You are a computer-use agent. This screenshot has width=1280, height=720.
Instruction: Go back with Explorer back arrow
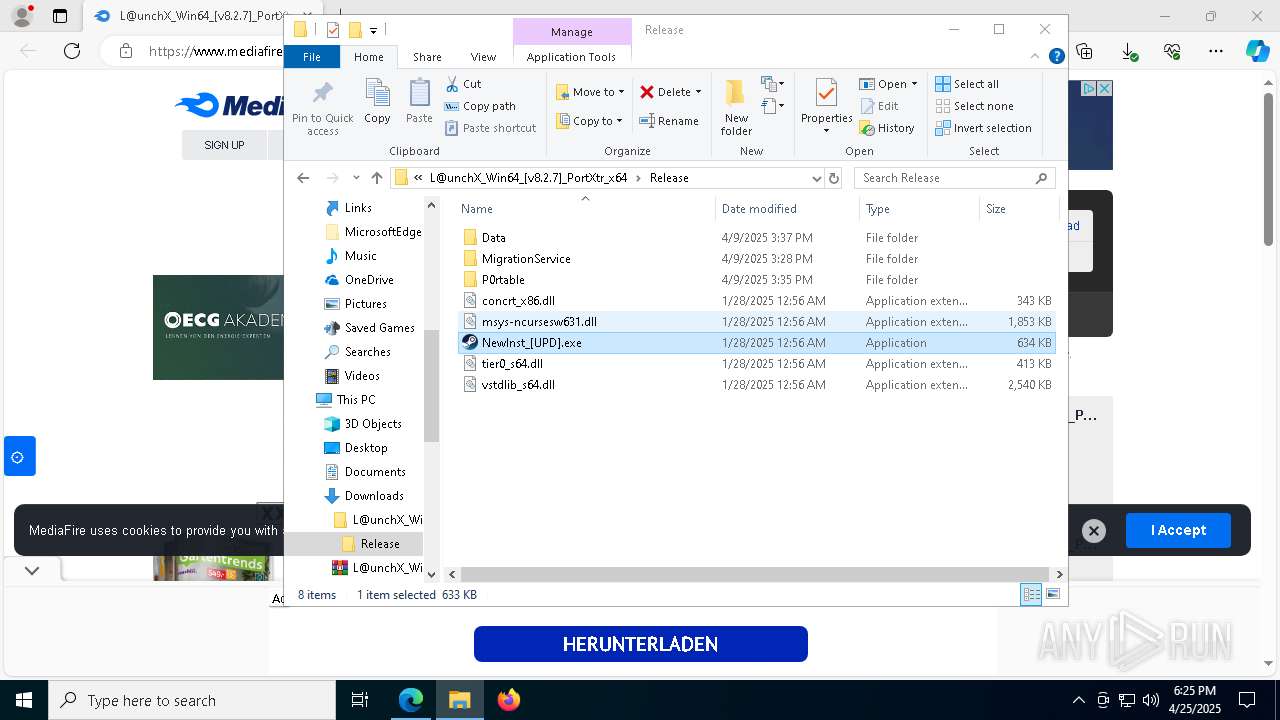[x=303, y=178]
